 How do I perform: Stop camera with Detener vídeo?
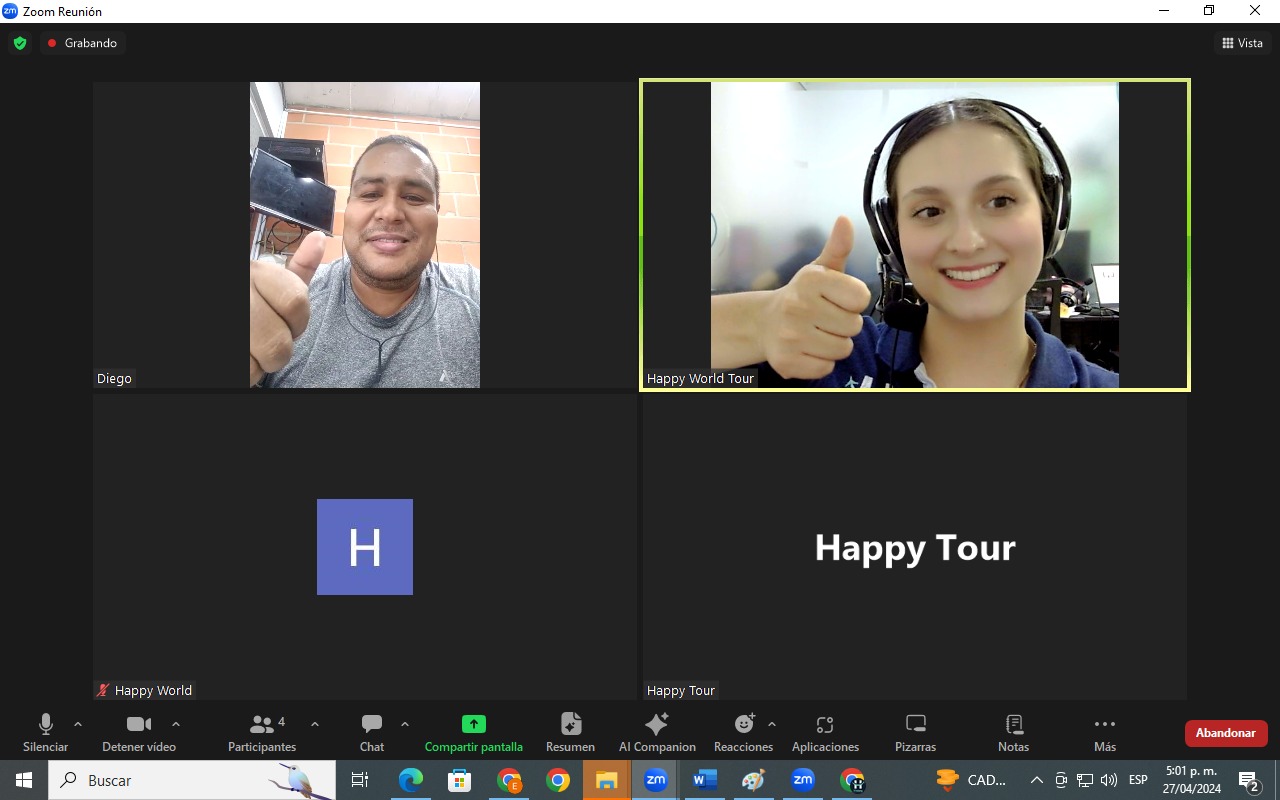pos(139,733)
